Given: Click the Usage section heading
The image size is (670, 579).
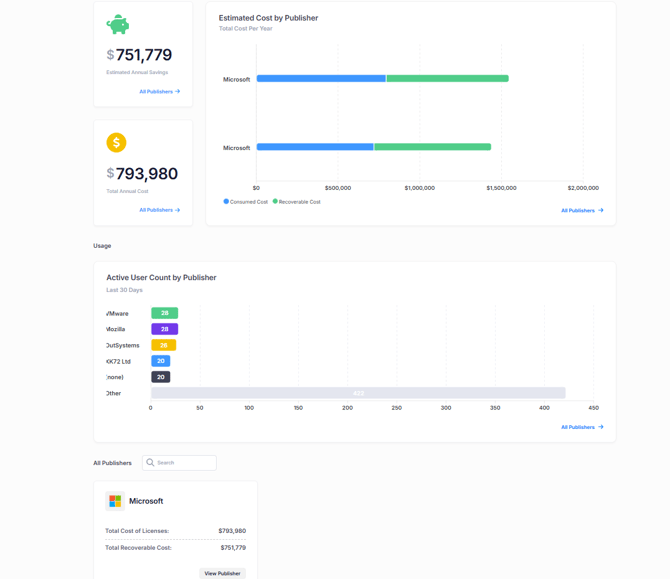Looking at the screenshot, I should (x=102, y=246).
